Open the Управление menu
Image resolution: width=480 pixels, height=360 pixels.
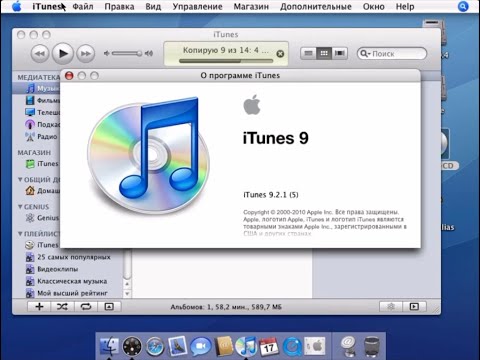pyautogui.click(x=197, y=7)
